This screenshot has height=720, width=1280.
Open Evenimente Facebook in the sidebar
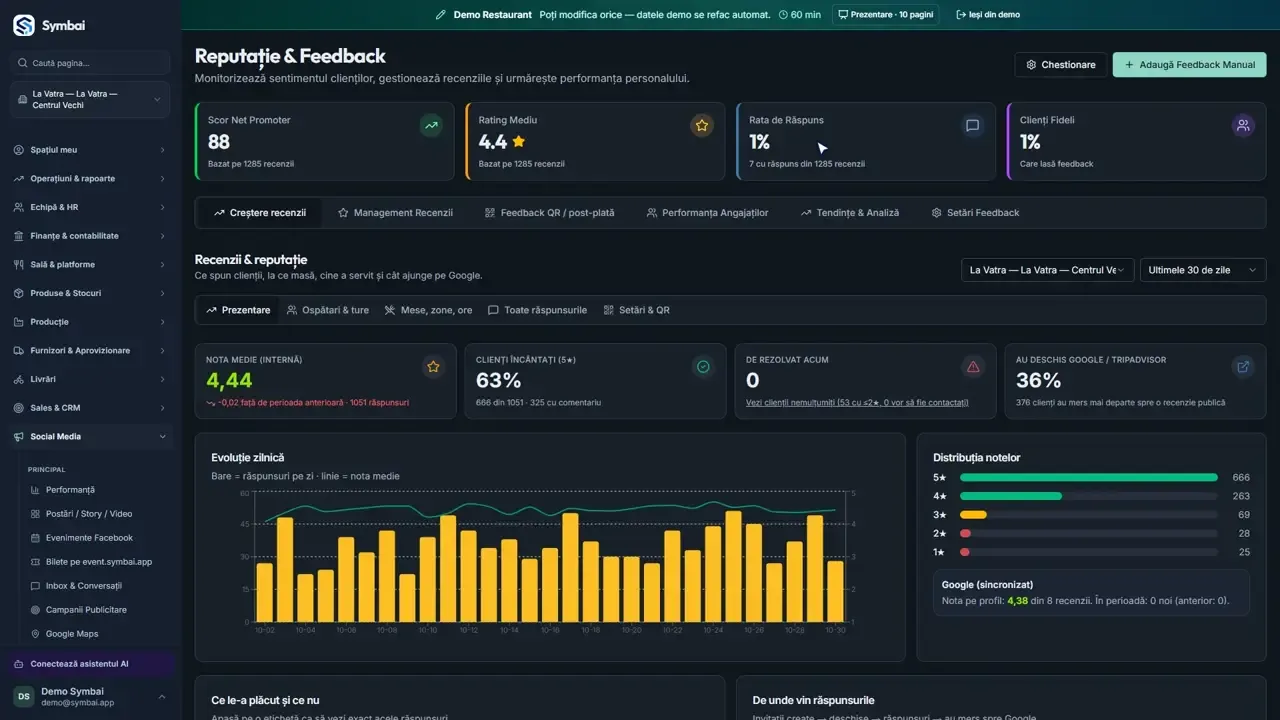point(90,538)
